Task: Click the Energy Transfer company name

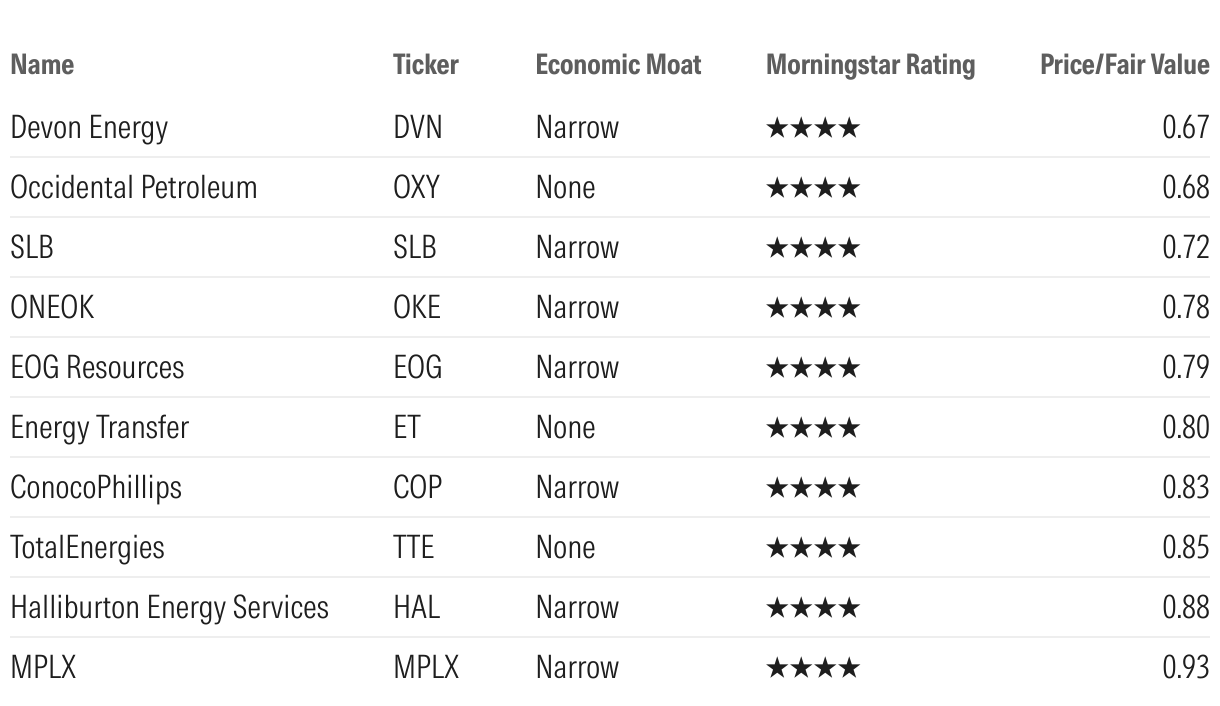Action: click(99, 428)
